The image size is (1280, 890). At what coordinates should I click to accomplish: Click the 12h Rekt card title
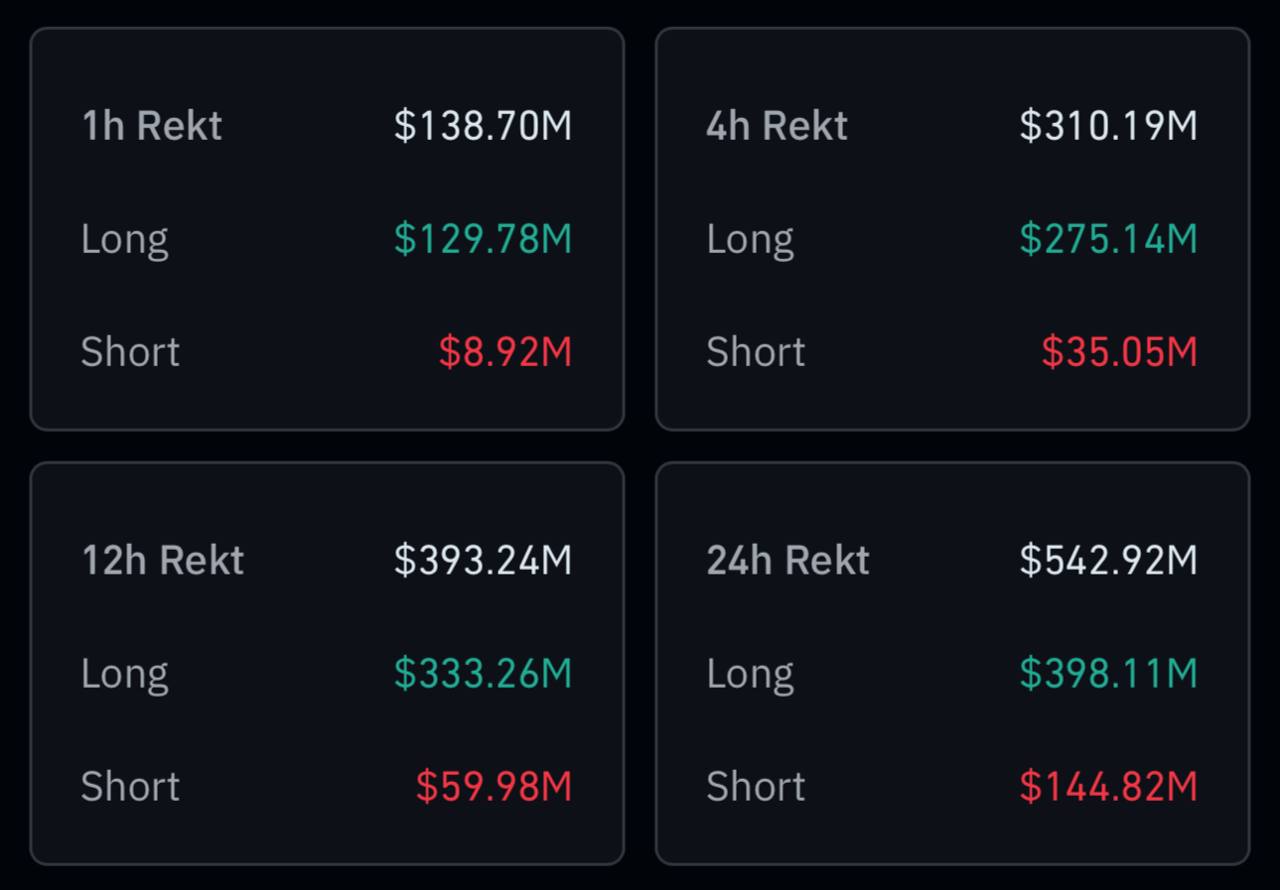point(163,560)
